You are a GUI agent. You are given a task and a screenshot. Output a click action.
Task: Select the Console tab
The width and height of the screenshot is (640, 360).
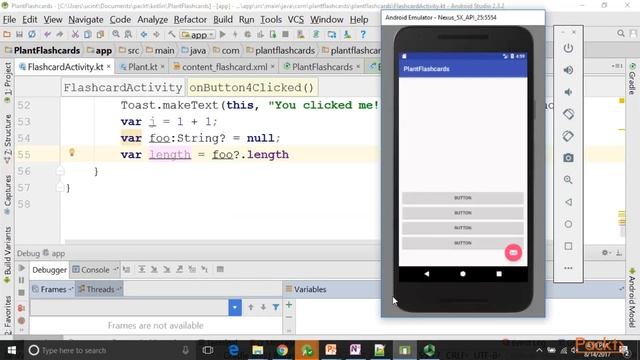[x=95, y=270]
